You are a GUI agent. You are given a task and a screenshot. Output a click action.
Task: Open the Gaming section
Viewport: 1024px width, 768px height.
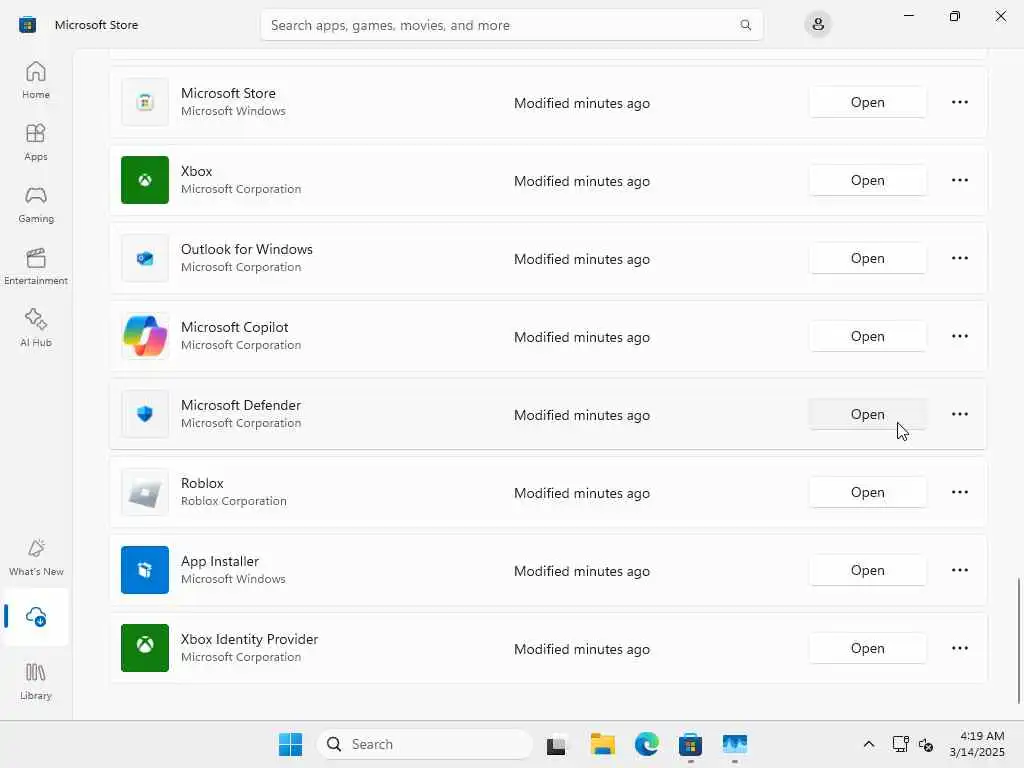click(36, 204)
